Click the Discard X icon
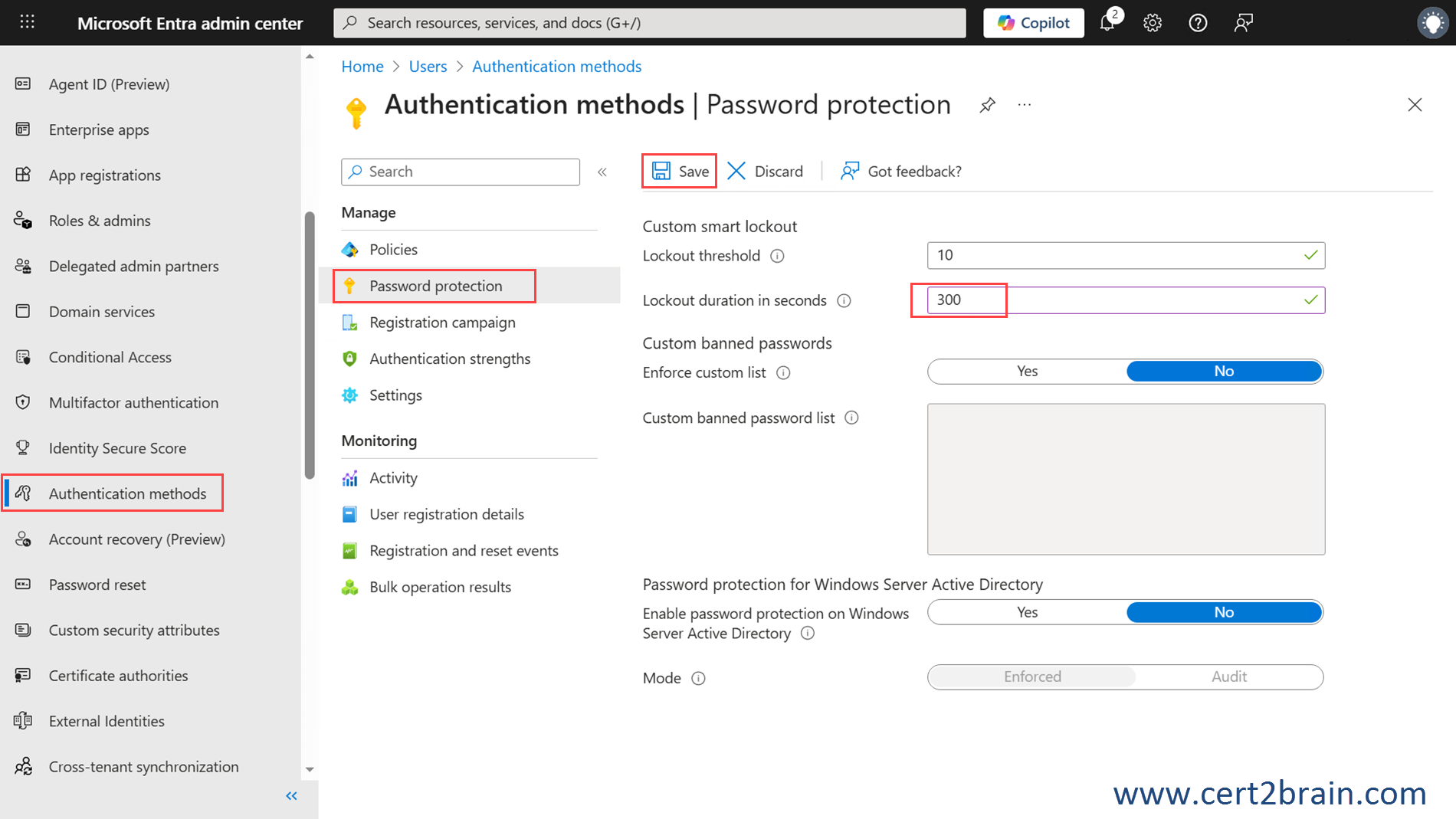The width and height of the screenshot is (1456, 819). click(736, 171)
